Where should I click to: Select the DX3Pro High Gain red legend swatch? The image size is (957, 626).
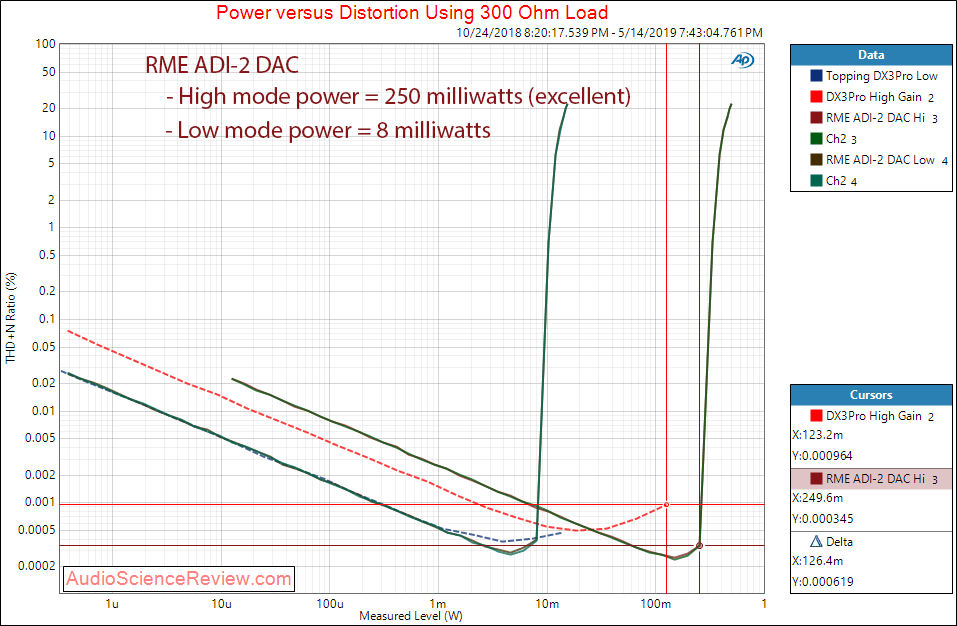pos(816,97)
